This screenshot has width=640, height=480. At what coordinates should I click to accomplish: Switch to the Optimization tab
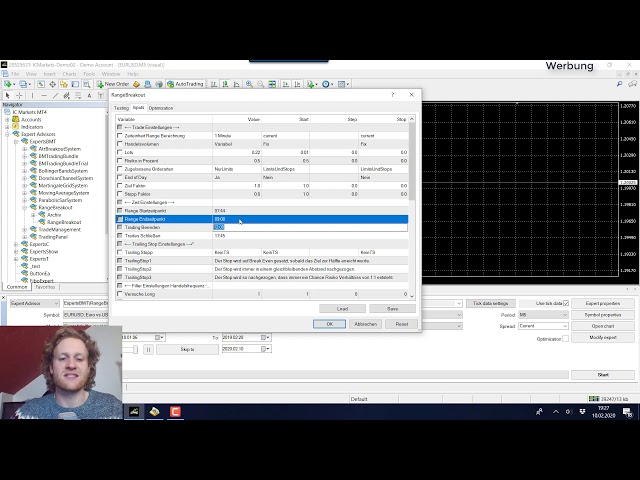click(x=161, y=108)
